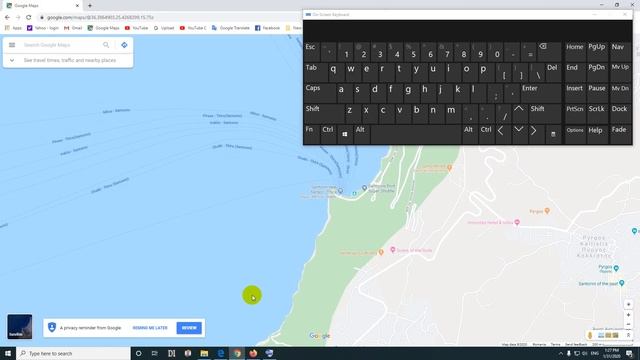
Task: Toggle the left Alt key
Action: click(x=362, y=134)
